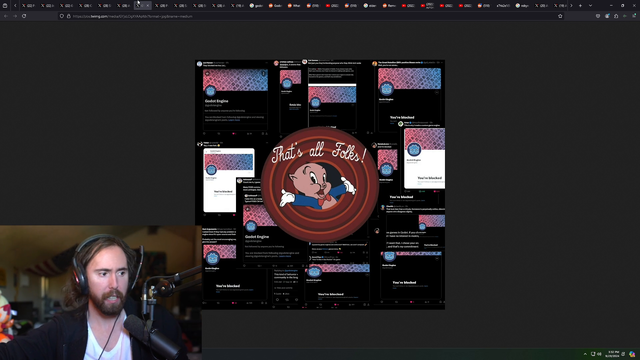Viewport: 640px width, 360px height.
Task: Open Firefox View at the tab bar's left end
Action: [x=5, y=6]
